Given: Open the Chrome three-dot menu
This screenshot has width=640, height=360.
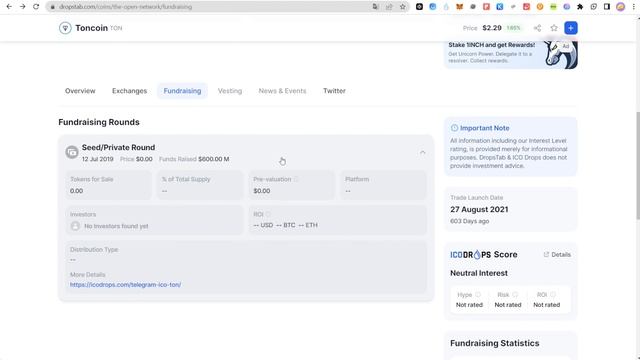Looking at the screenshot, I should (x=633, y=7).
